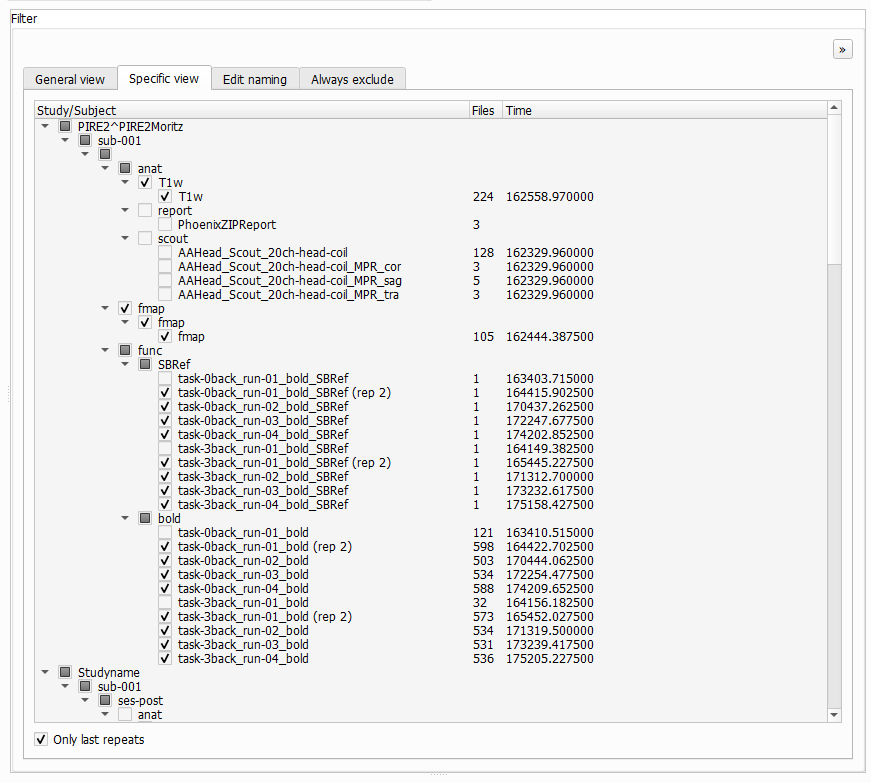
Task: Toggle the ses-post checkbox
Action: point(105,700)
